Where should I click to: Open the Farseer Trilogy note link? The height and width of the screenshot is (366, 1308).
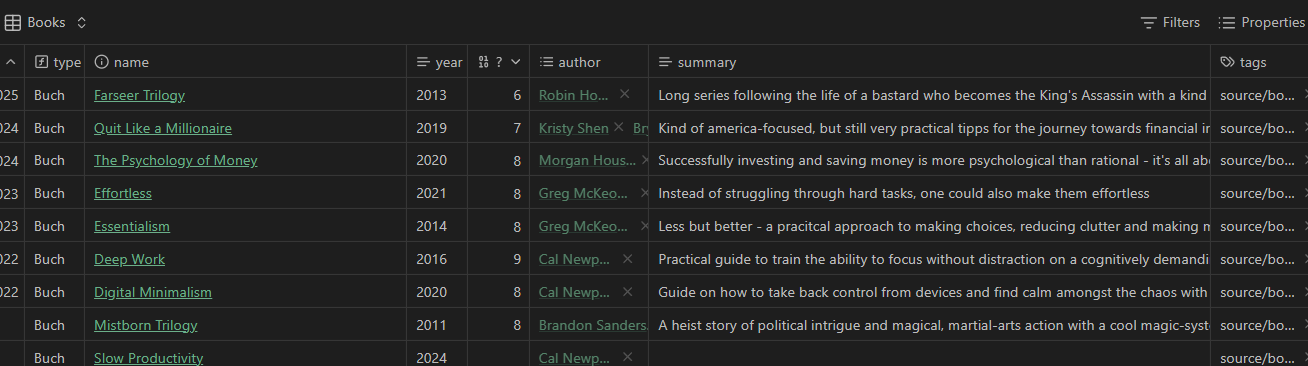139,95
